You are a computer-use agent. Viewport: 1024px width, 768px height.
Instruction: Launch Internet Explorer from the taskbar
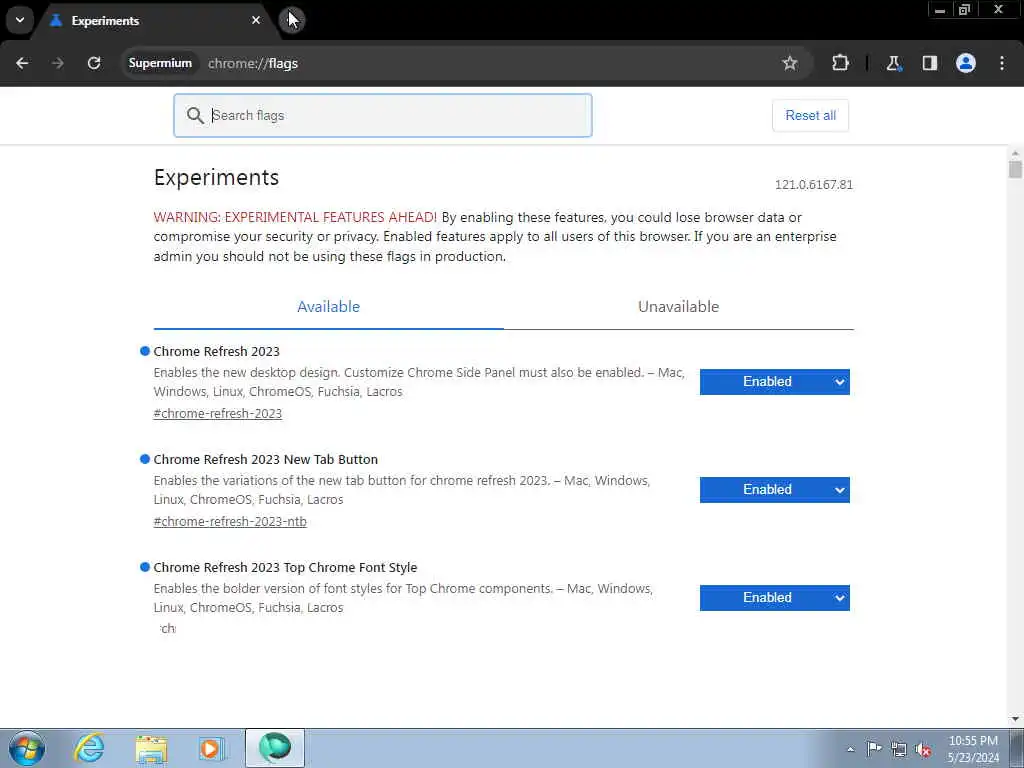tap(89, 748)
